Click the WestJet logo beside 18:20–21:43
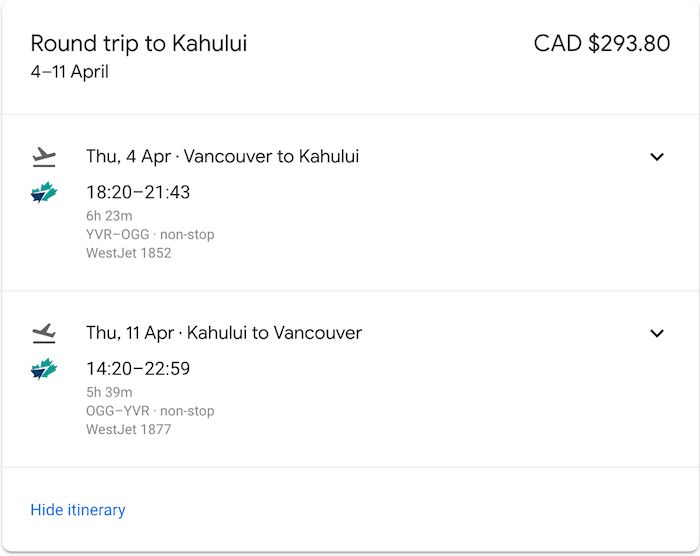Image resolution: width=700 pixels, height=556 pixels. pyautogui.click(x=44, y=192)
